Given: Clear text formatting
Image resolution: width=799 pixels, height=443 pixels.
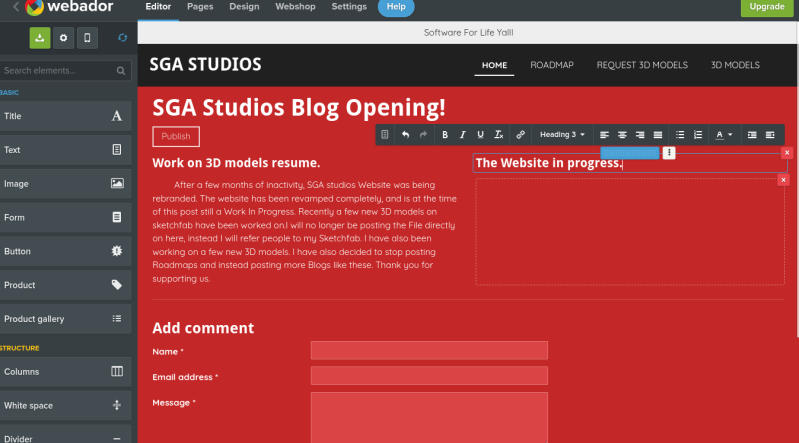Looking at the screenshot, I should coord(498,135).
